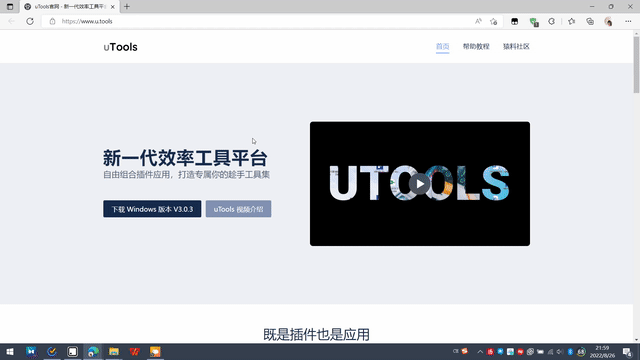640x360 pixels.
Task: Select the uTools官网 browser tab
Action: point(69,7)
